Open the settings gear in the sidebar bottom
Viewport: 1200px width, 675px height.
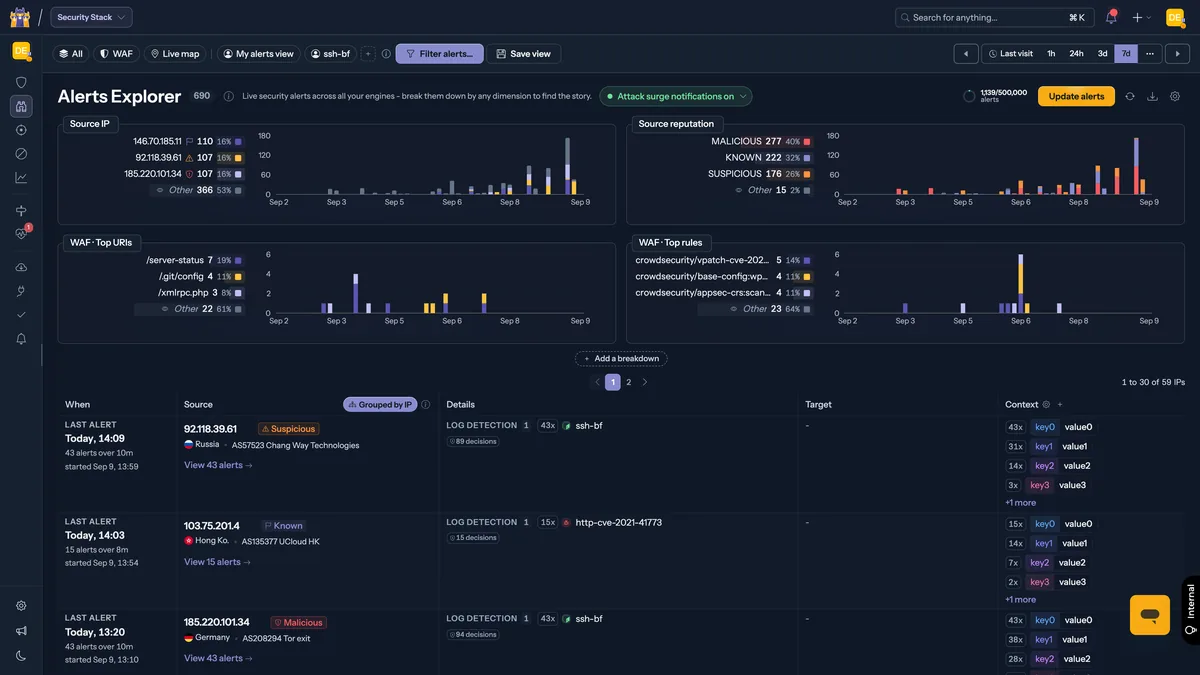point(21,606)
